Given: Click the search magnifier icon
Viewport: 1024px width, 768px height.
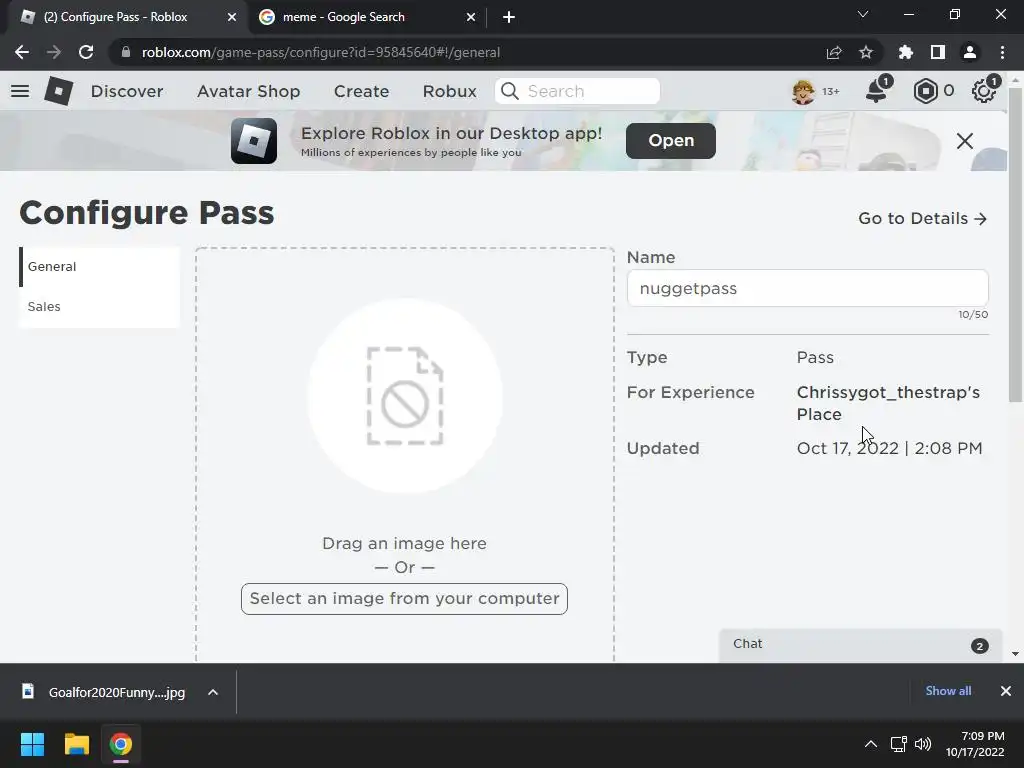Looking at the screenshot, I should 510,91.
